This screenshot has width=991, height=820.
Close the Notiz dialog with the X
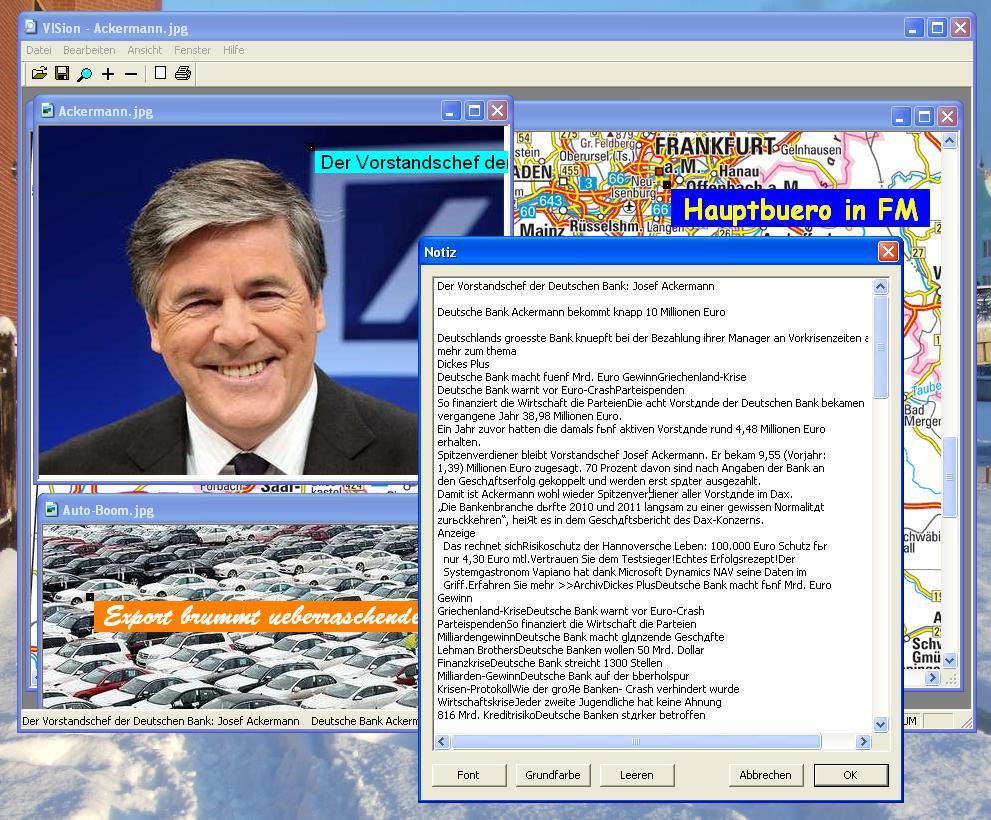coord(888,252)
